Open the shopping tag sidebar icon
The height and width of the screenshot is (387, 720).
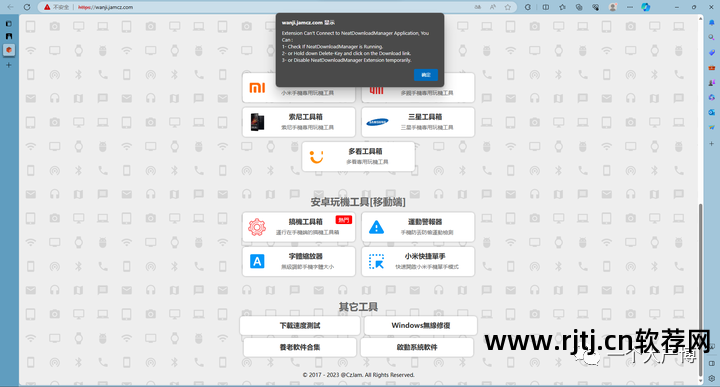coord(711,52)
